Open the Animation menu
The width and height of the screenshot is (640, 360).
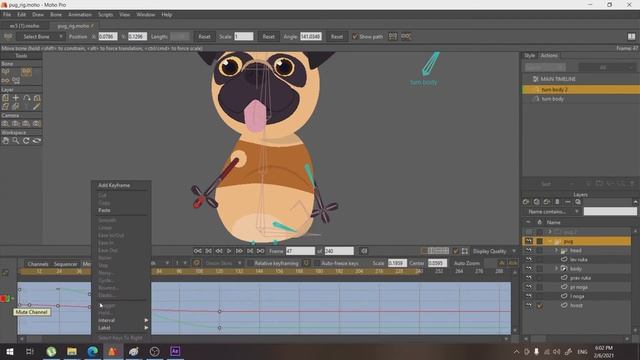[x=80, y=15]
